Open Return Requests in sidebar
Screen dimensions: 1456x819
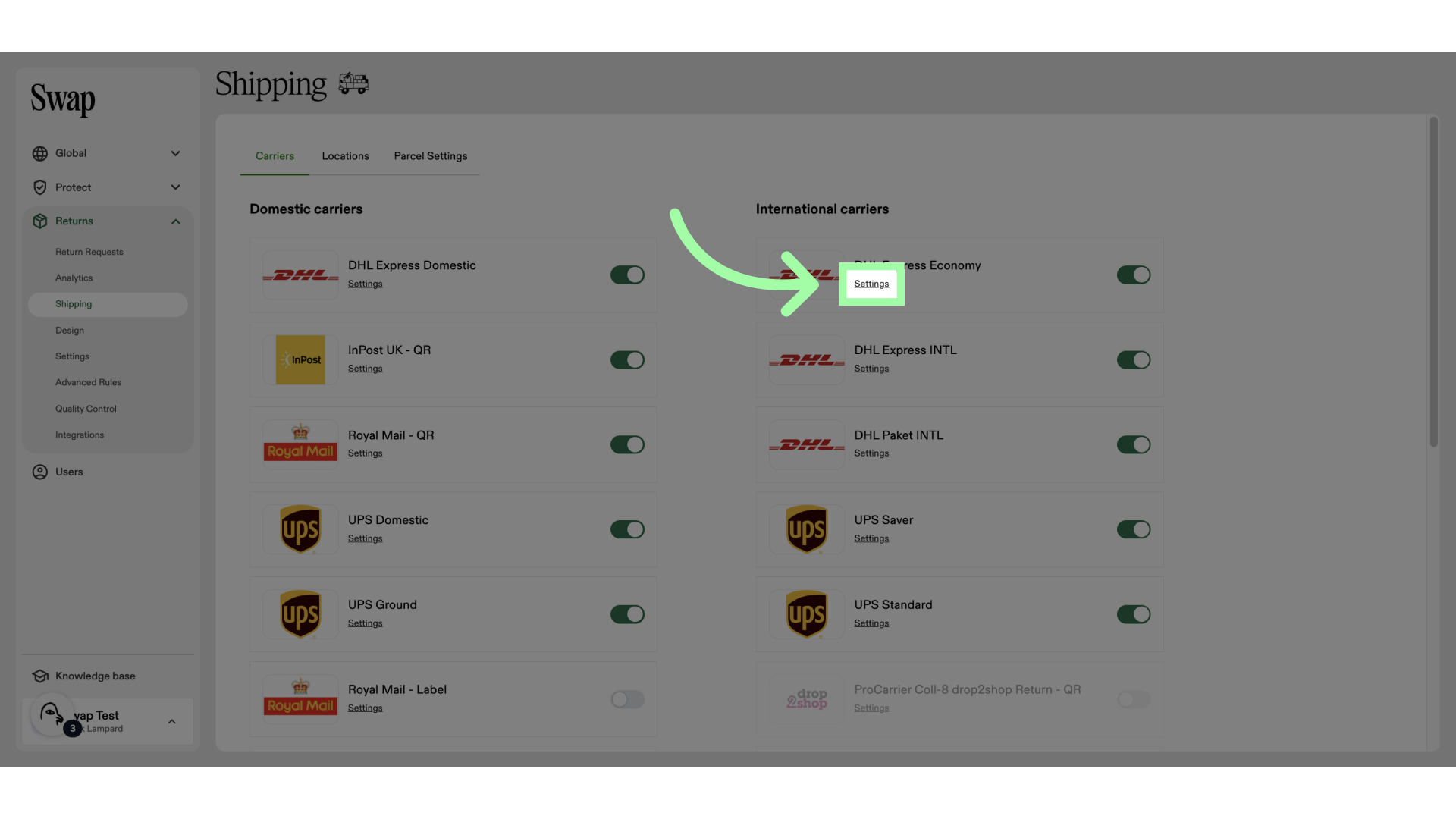(x=89, y=252)
